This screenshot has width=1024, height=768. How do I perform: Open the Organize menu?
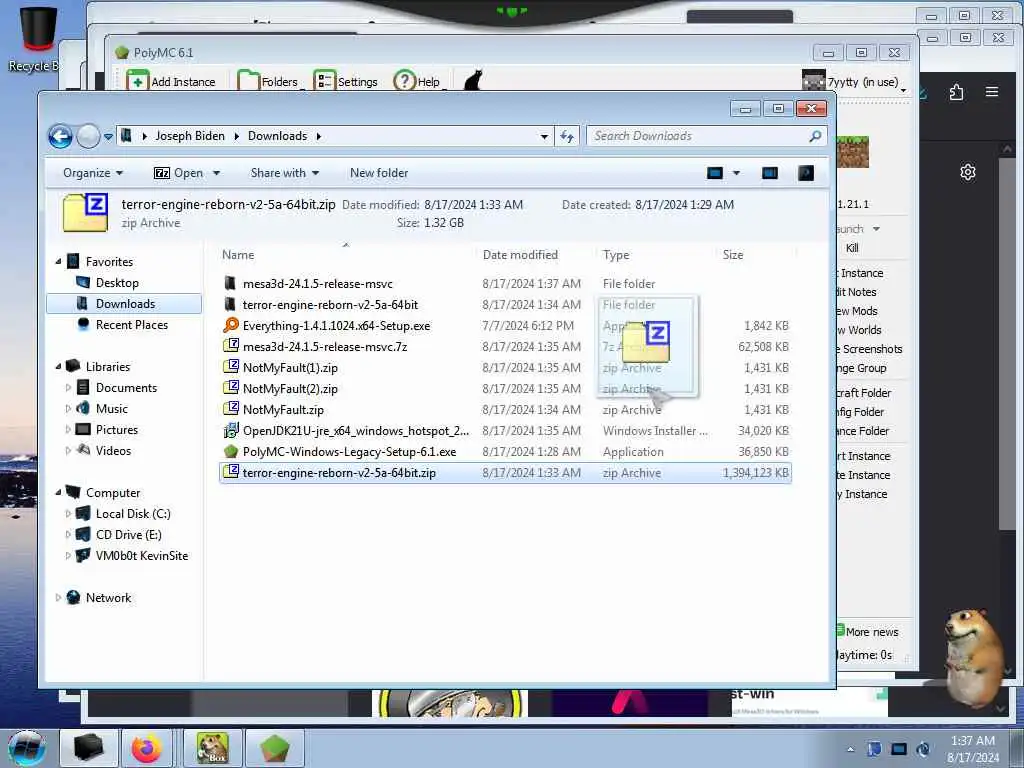click(x=93, y=173)
